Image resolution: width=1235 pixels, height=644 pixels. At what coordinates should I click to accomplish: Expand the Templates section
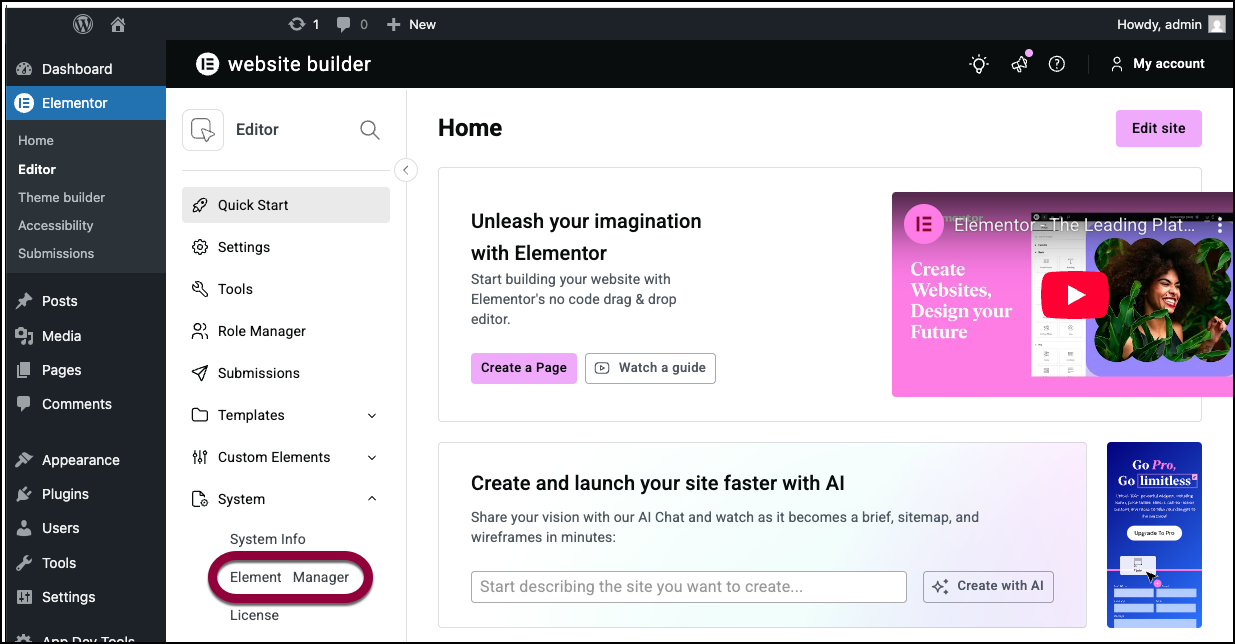coord(372,415)
